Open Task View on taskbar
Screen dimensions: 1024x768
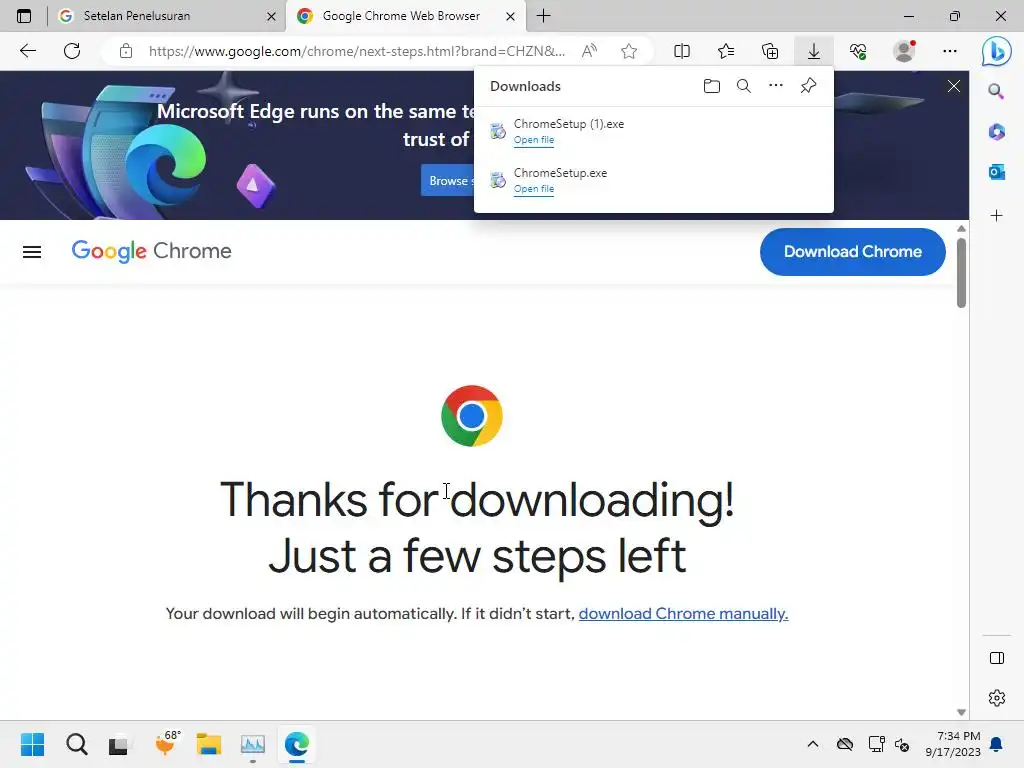click(119, 744)
